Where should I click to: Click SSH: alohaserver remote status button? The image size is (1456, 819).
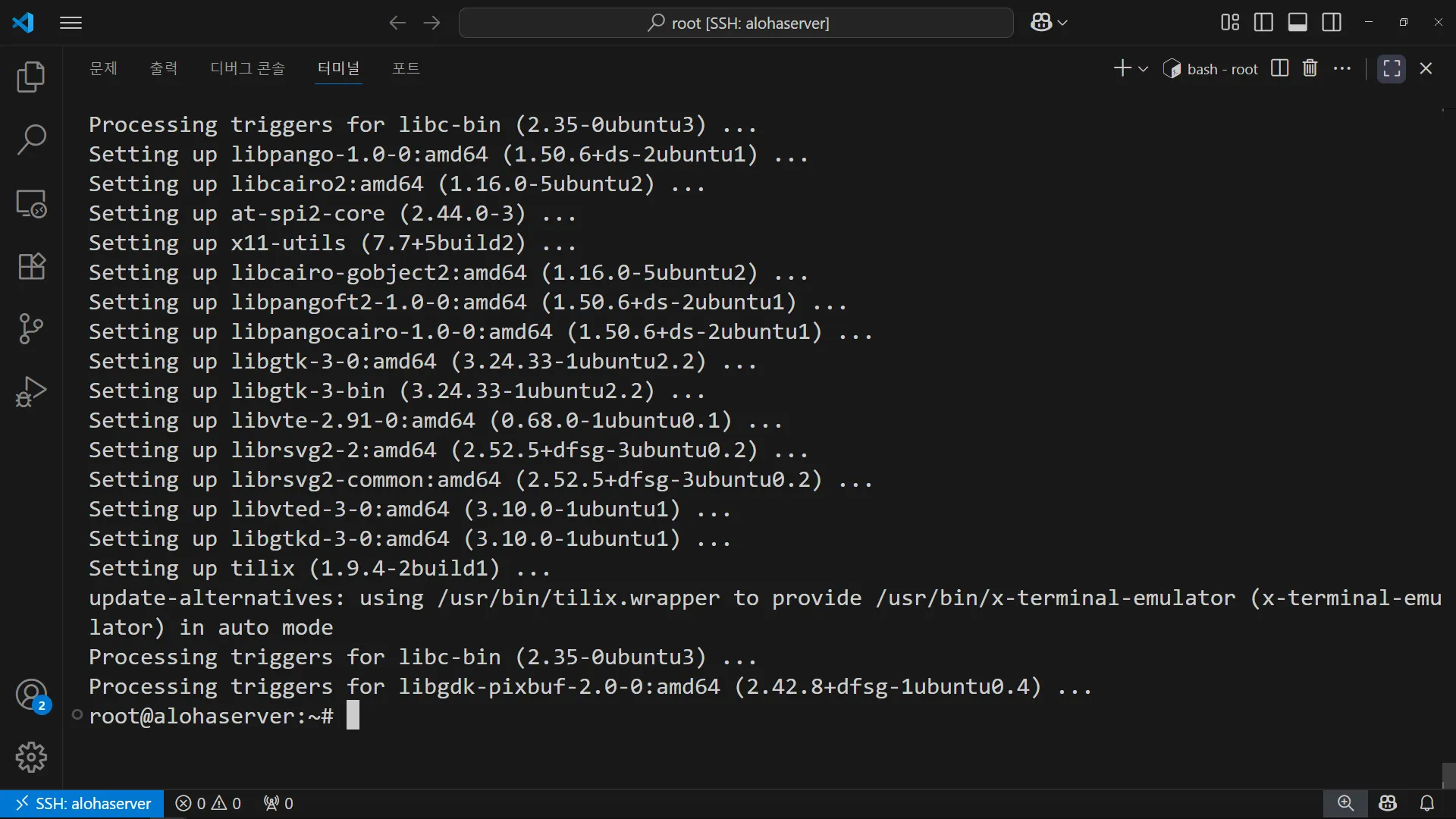click(83, 803)
